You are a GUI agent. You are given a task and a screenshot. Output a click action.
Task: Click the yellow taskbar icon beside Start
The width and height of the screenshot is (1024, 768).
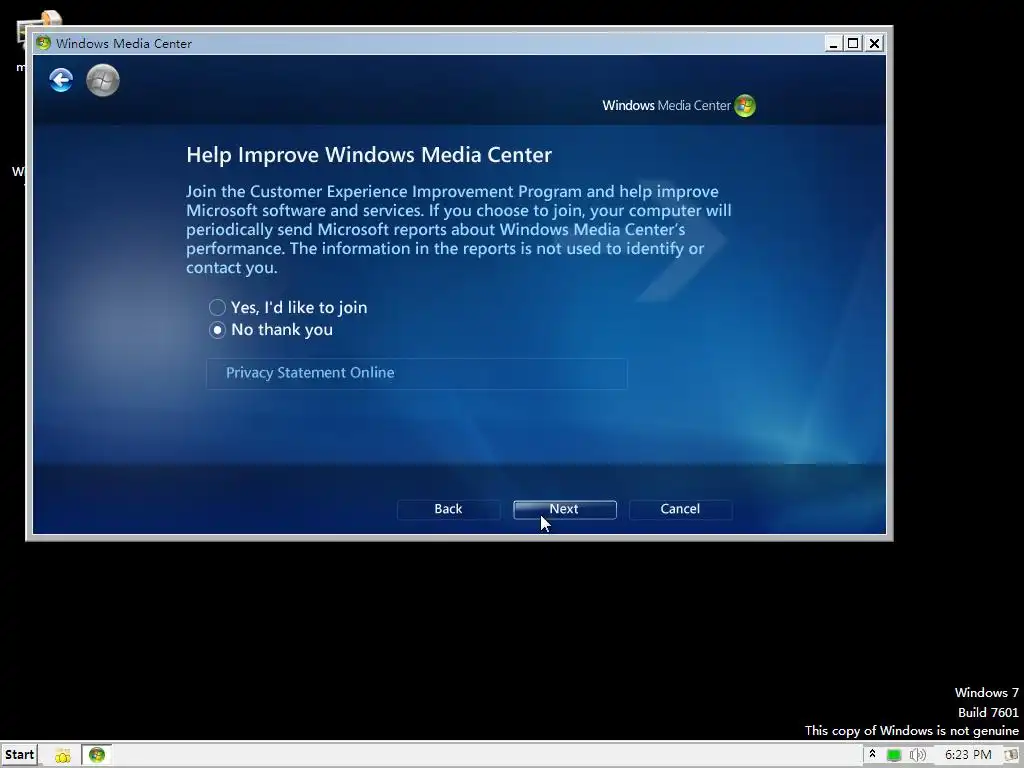[x=63, y=756]
